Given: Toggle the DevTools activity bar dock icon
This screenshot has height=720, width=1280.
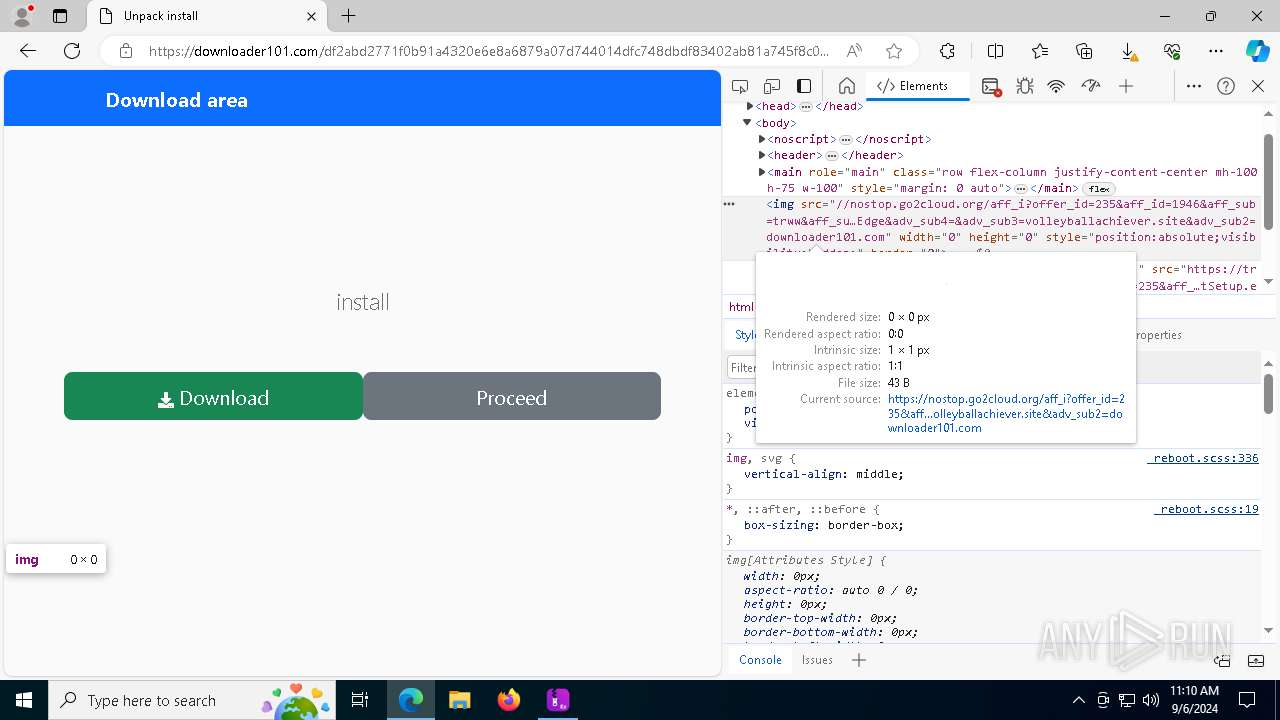Looking at the screenshot, I should coord(804,86).
